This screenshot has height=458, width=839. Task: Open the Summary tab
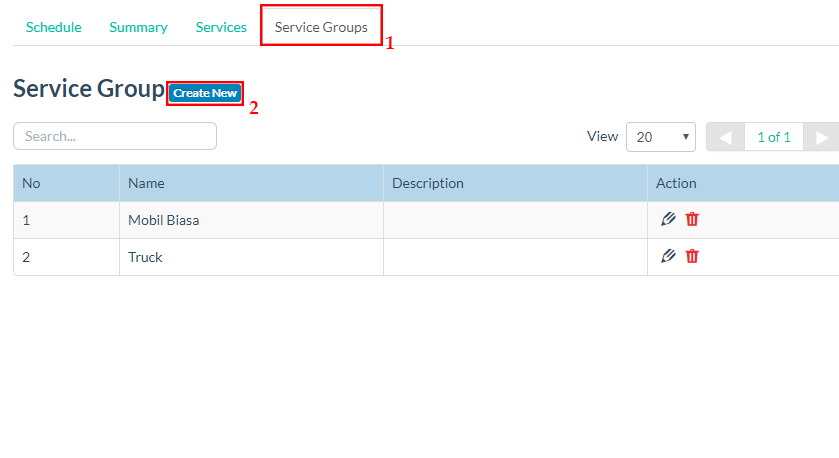[138, 27]
